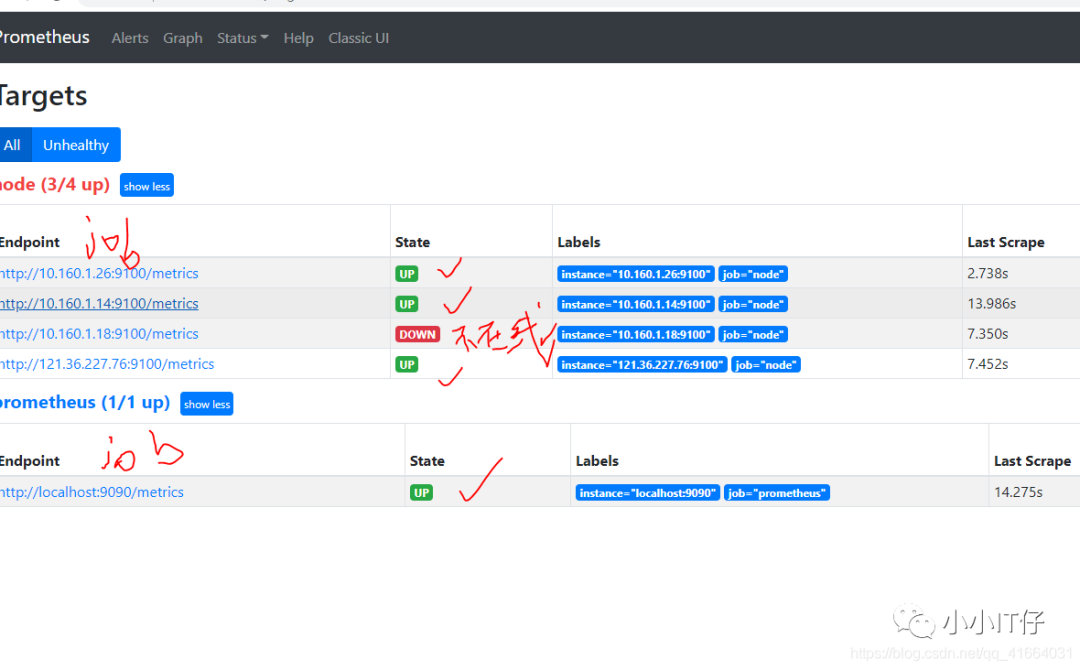Switch to Classic UI

(358, 38)
